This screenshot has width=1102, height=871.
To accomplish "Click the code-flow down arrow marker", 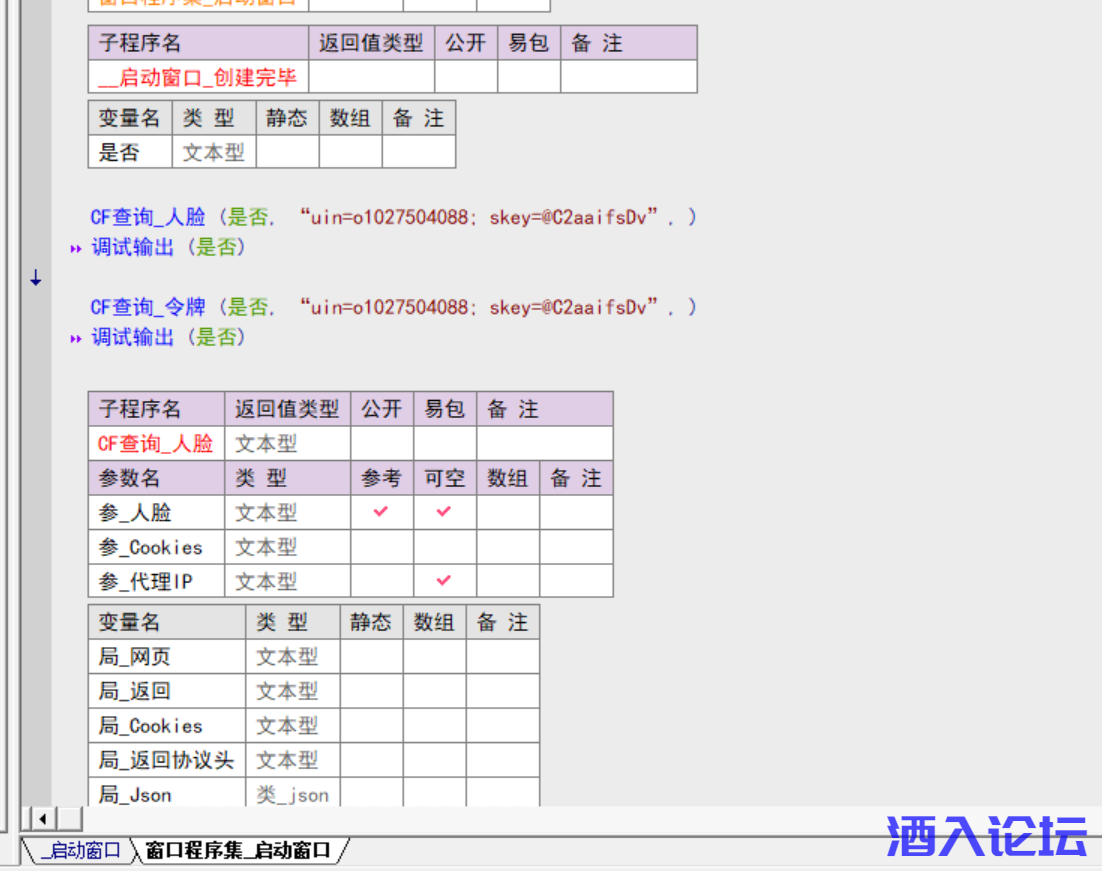I will pos(36,278).
